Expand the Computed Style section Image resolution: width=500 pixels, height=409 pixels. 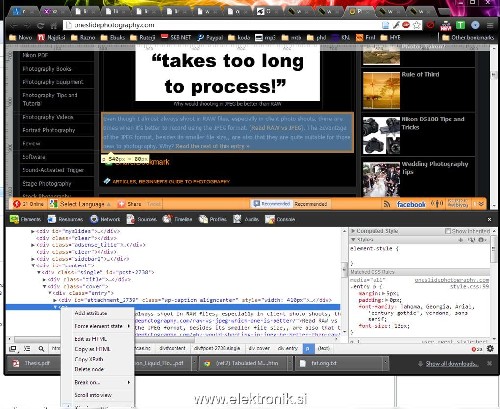click(x=353, y=231)
